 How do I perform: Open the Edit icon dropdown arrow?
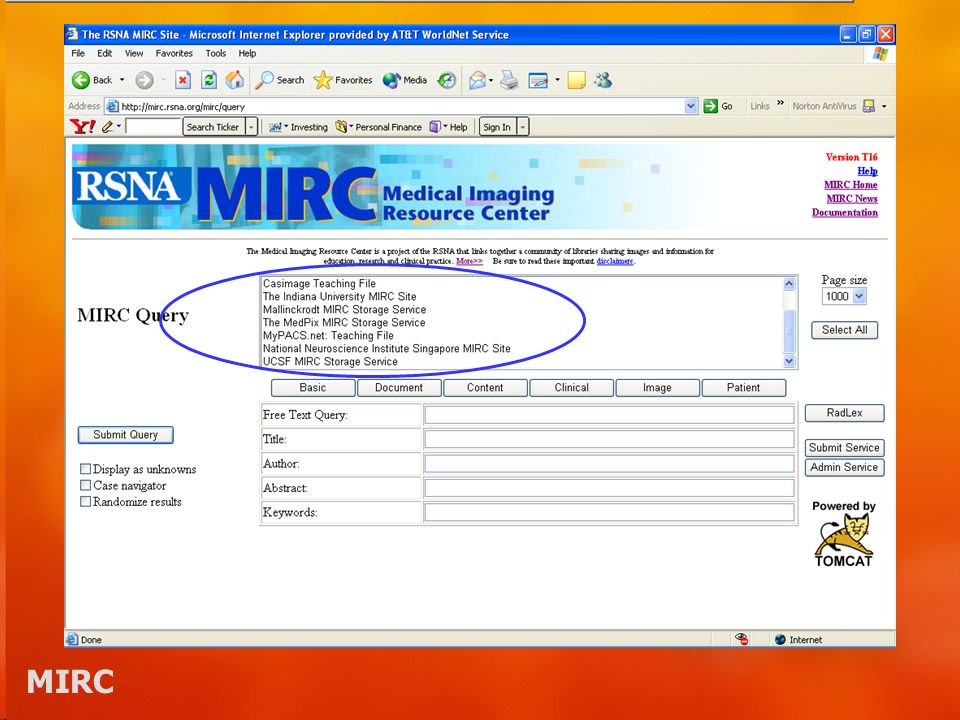pyautogui.click(x=557, y=80)
